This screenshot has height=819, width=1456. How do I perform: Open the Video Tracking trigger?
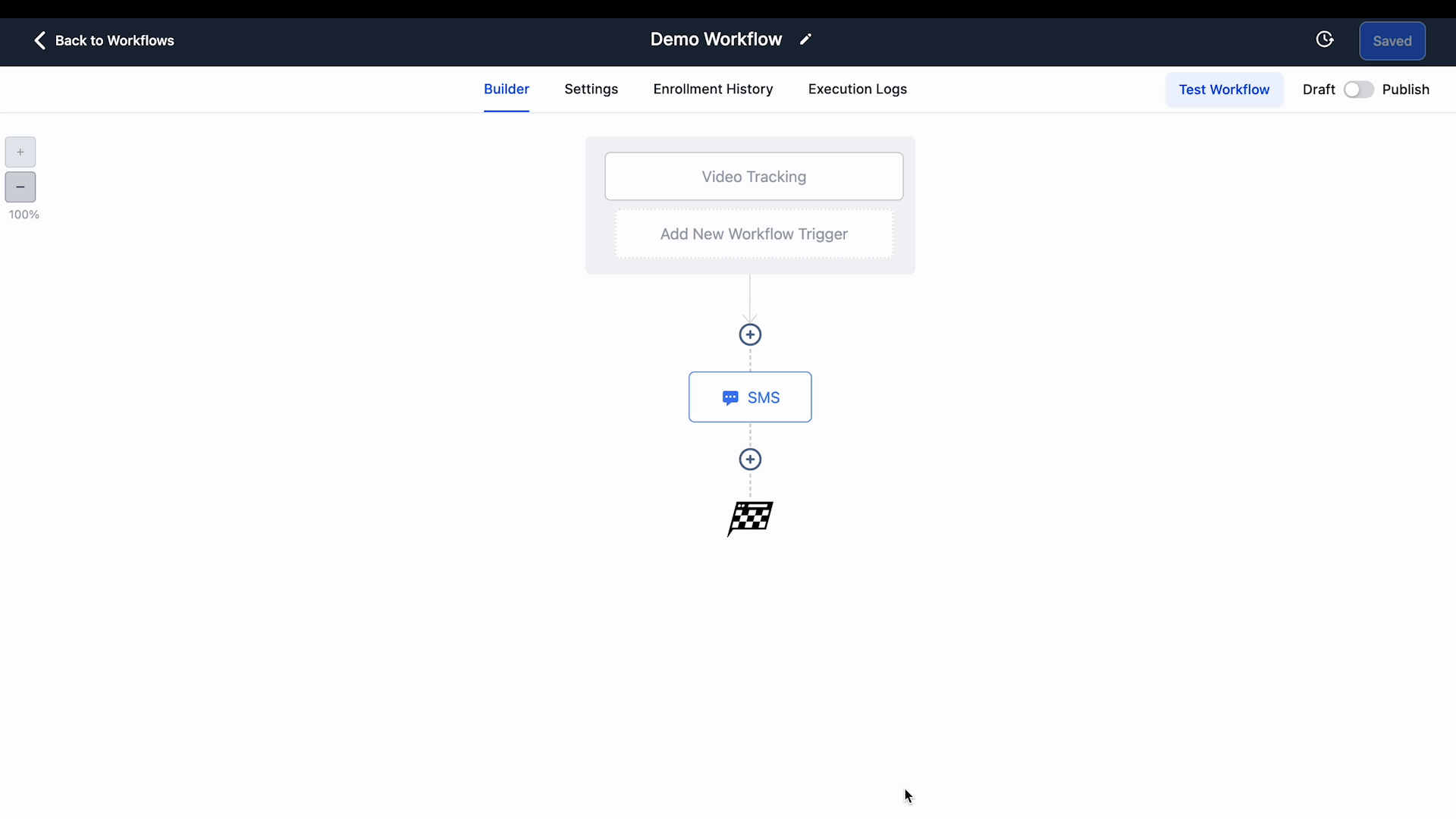(754, 177)
